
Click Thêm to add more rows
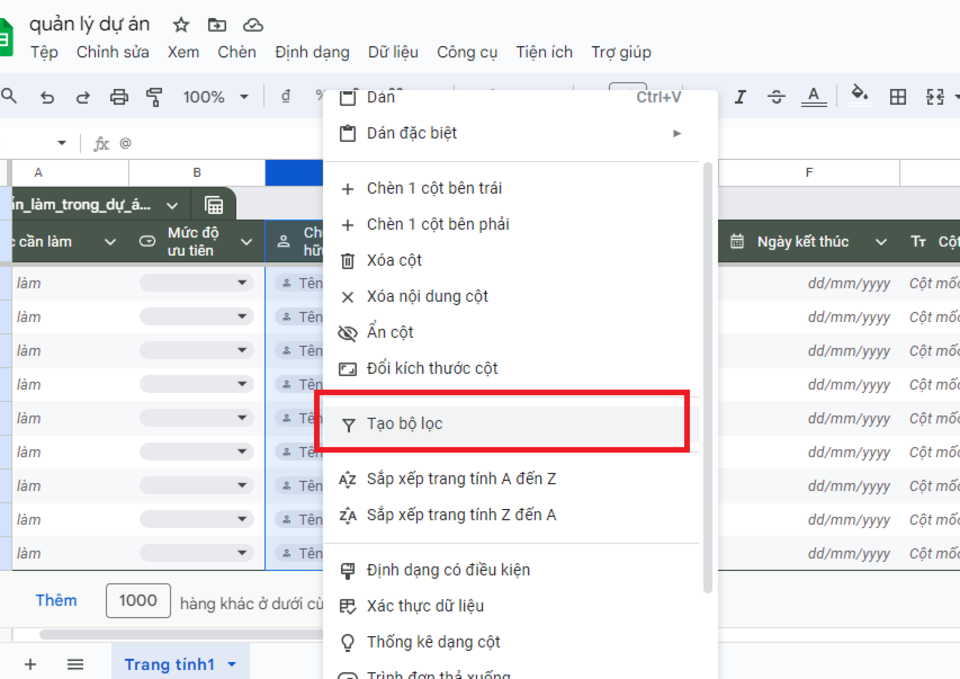click(x=56, y=600)
